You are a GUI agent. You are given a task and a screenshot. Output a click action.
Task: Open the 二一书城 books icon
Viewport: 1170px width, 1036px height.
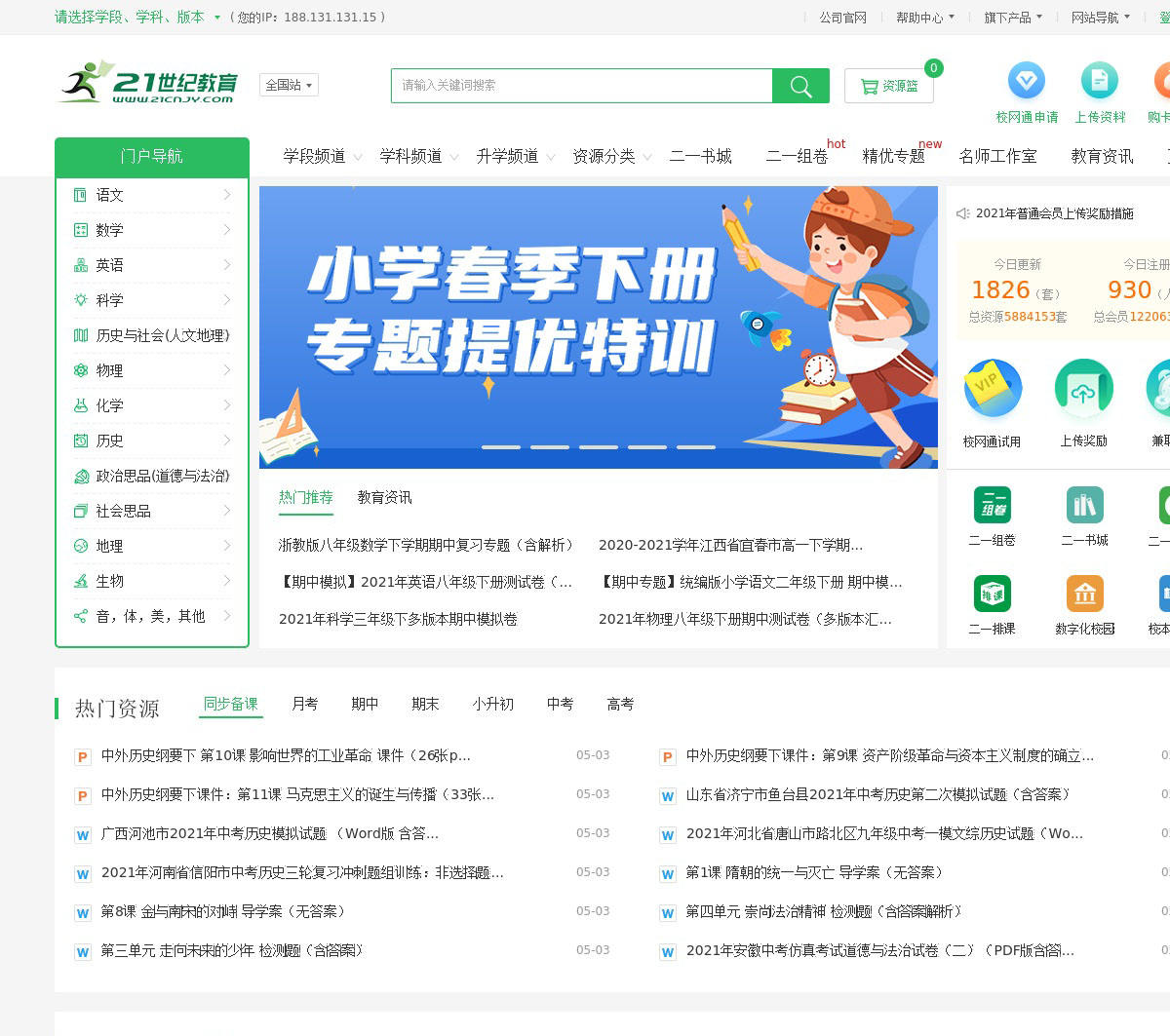pos(1084,505)
